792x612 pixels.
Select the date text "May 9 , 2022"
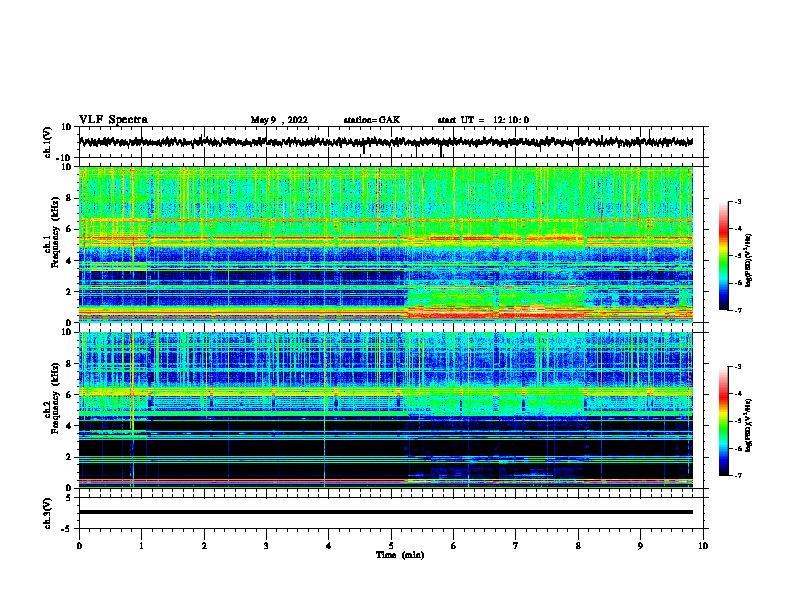coord(279,120)
